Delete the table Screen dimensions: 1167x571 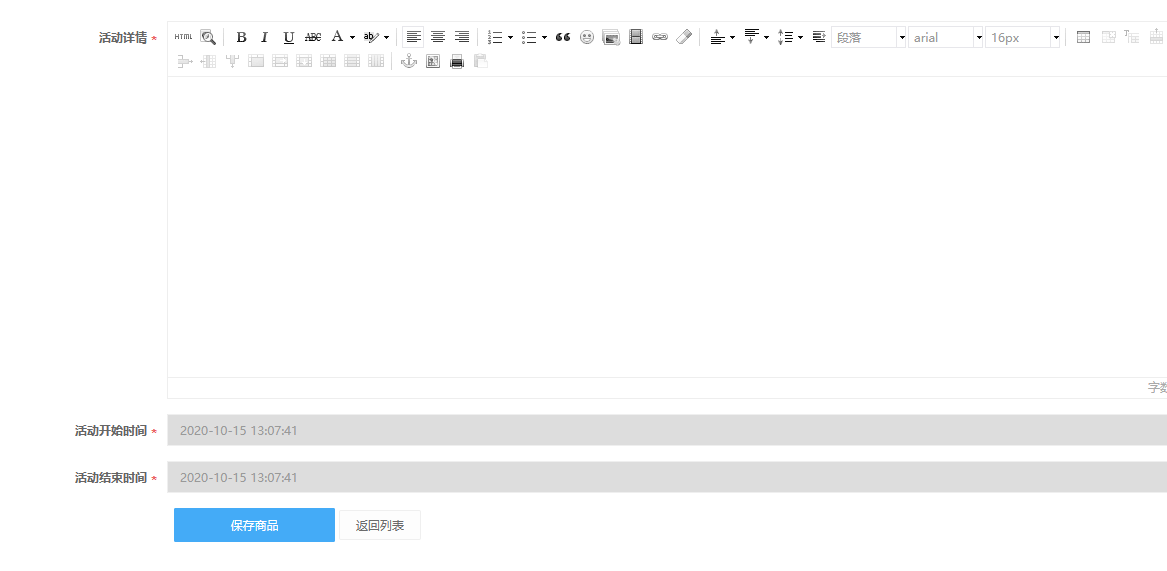[1108, 36]
